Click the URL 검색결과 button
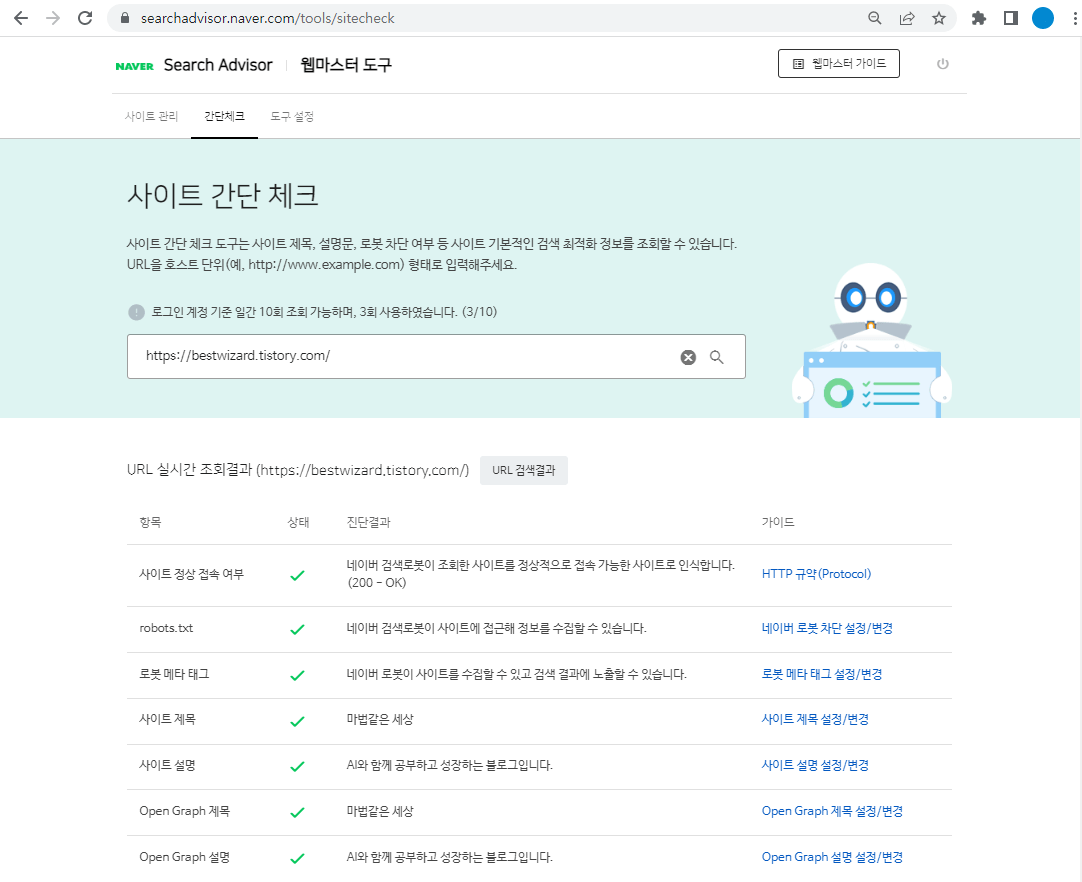 coord(524,470)
